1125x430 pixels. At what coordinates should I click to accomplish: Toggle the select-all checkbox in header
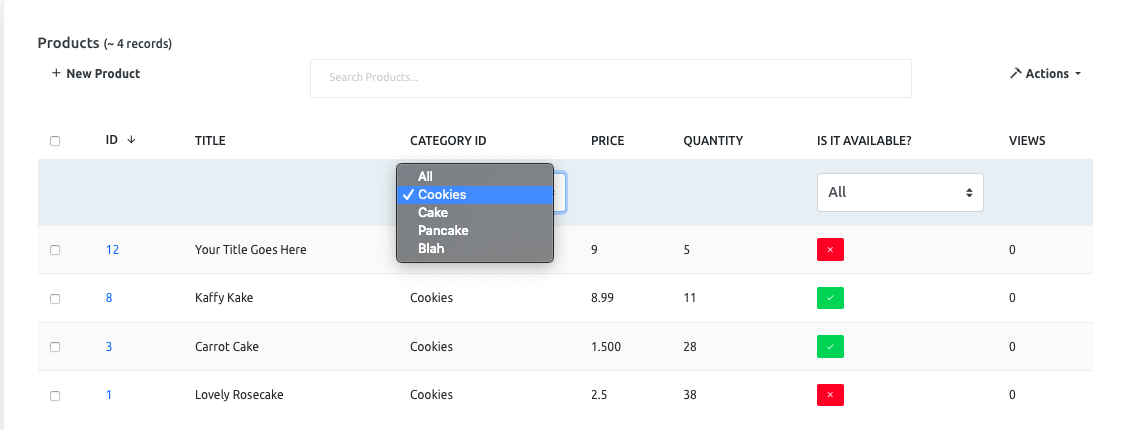pos(55,141)
